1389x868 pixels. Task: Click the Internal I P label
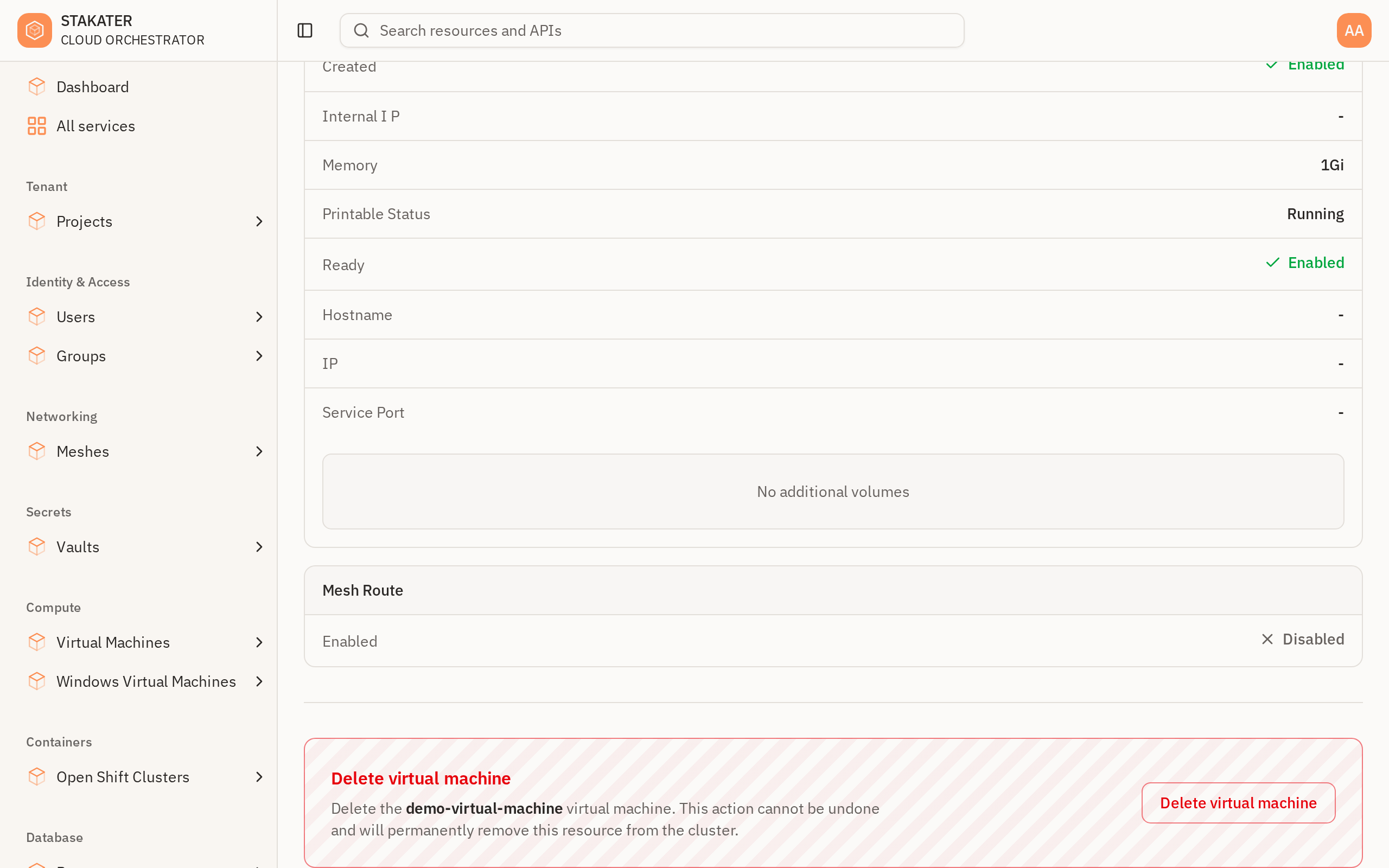point(361,116)
